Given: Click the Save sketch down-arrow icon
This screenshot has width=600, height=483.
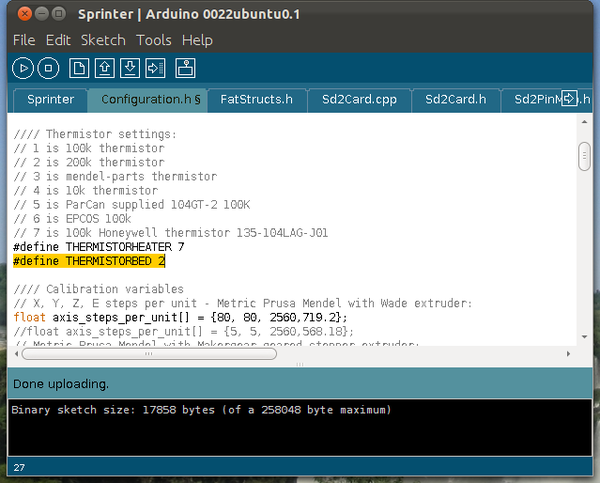Looking at the screenshot, I should coord(129,68).
